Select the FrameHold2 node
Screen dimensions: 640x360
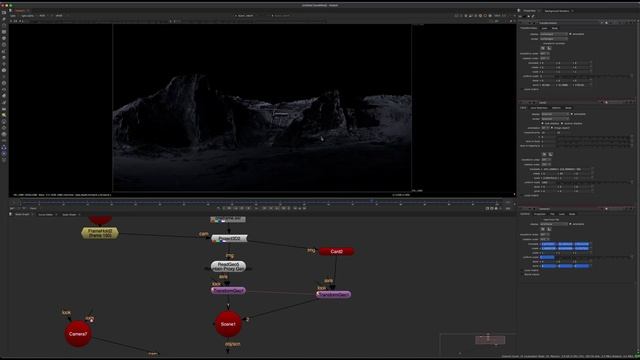(x=100, y=233)
